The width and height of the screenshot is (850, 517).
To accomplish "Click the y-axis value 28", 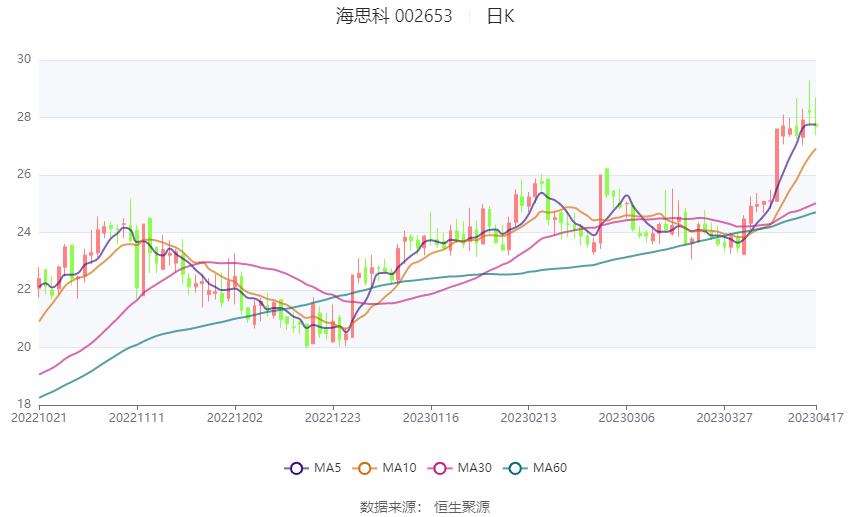I will coord(24,117).
